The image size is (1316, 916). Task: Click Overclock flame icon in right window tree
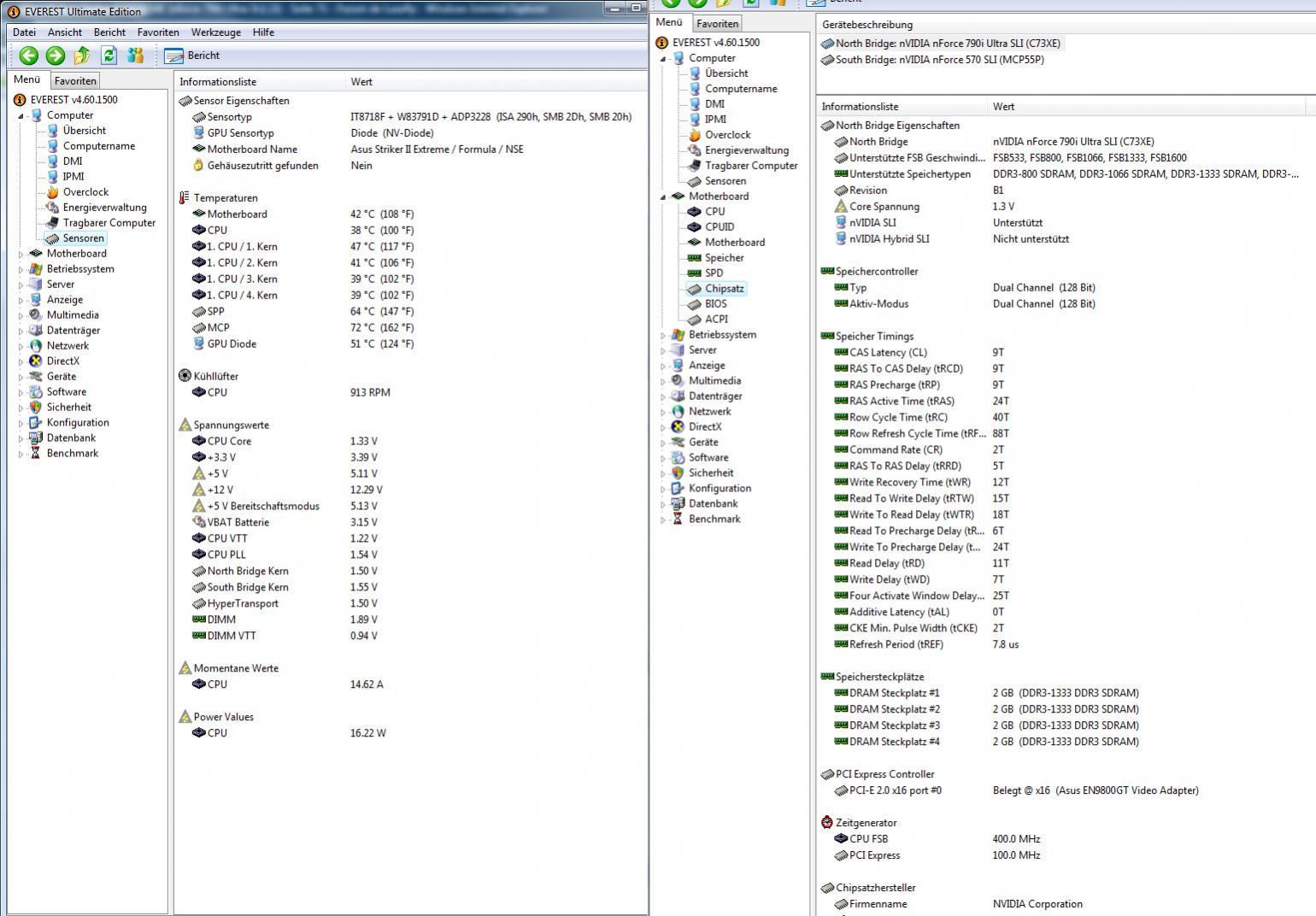pos(695,135)
